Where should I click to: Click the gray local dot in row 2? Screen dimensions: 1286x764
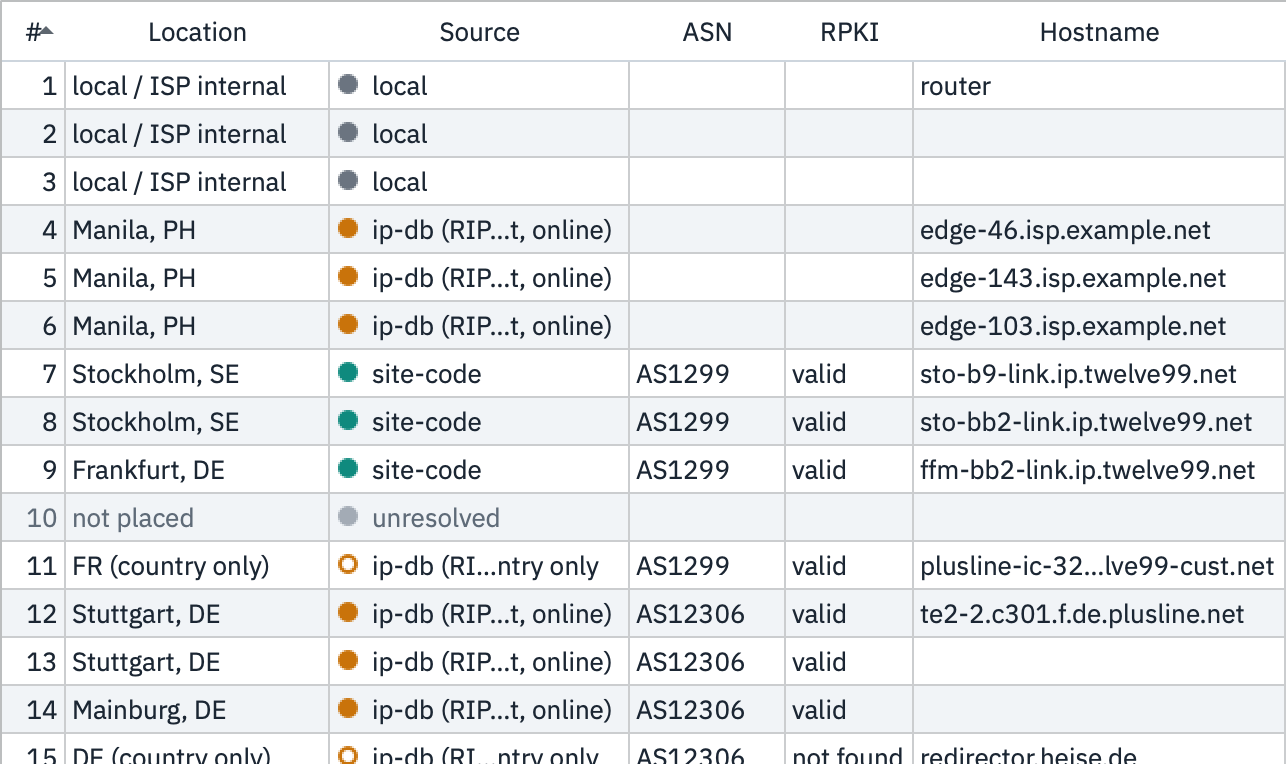[348, 133]
